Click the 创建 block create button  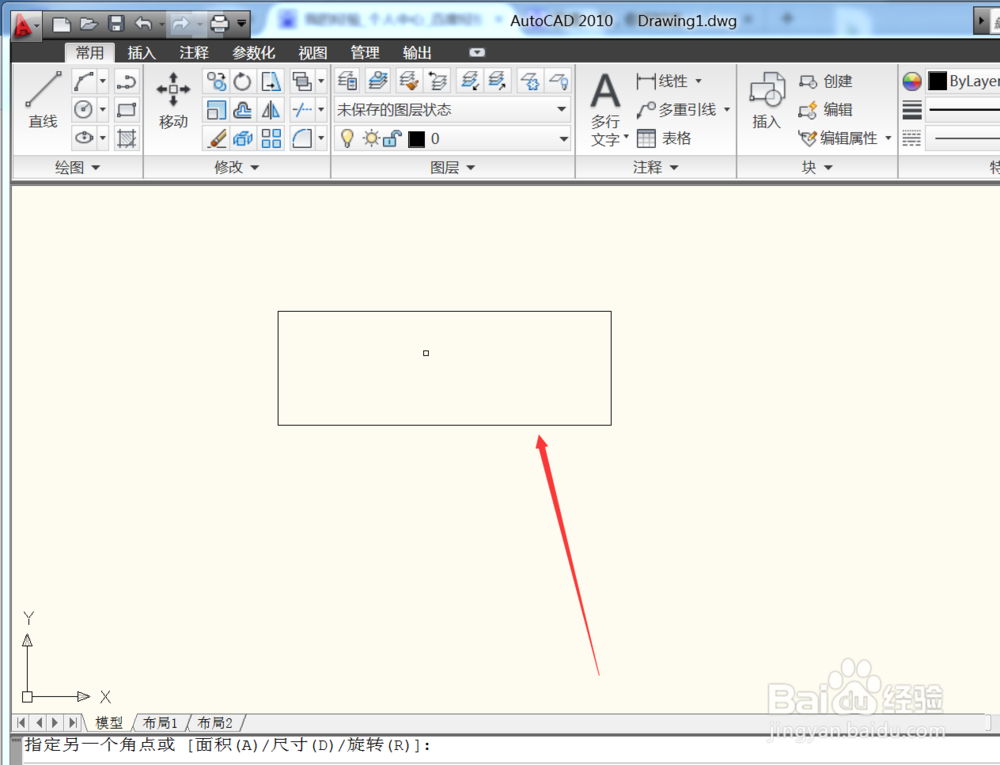(x=825, y=82)
